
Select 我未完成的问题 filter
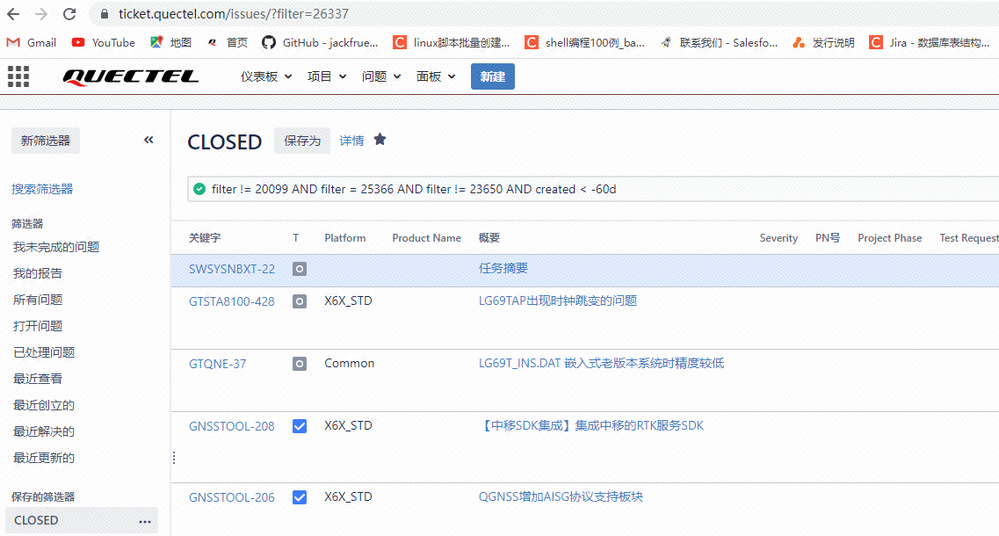[x=56, y=247]
